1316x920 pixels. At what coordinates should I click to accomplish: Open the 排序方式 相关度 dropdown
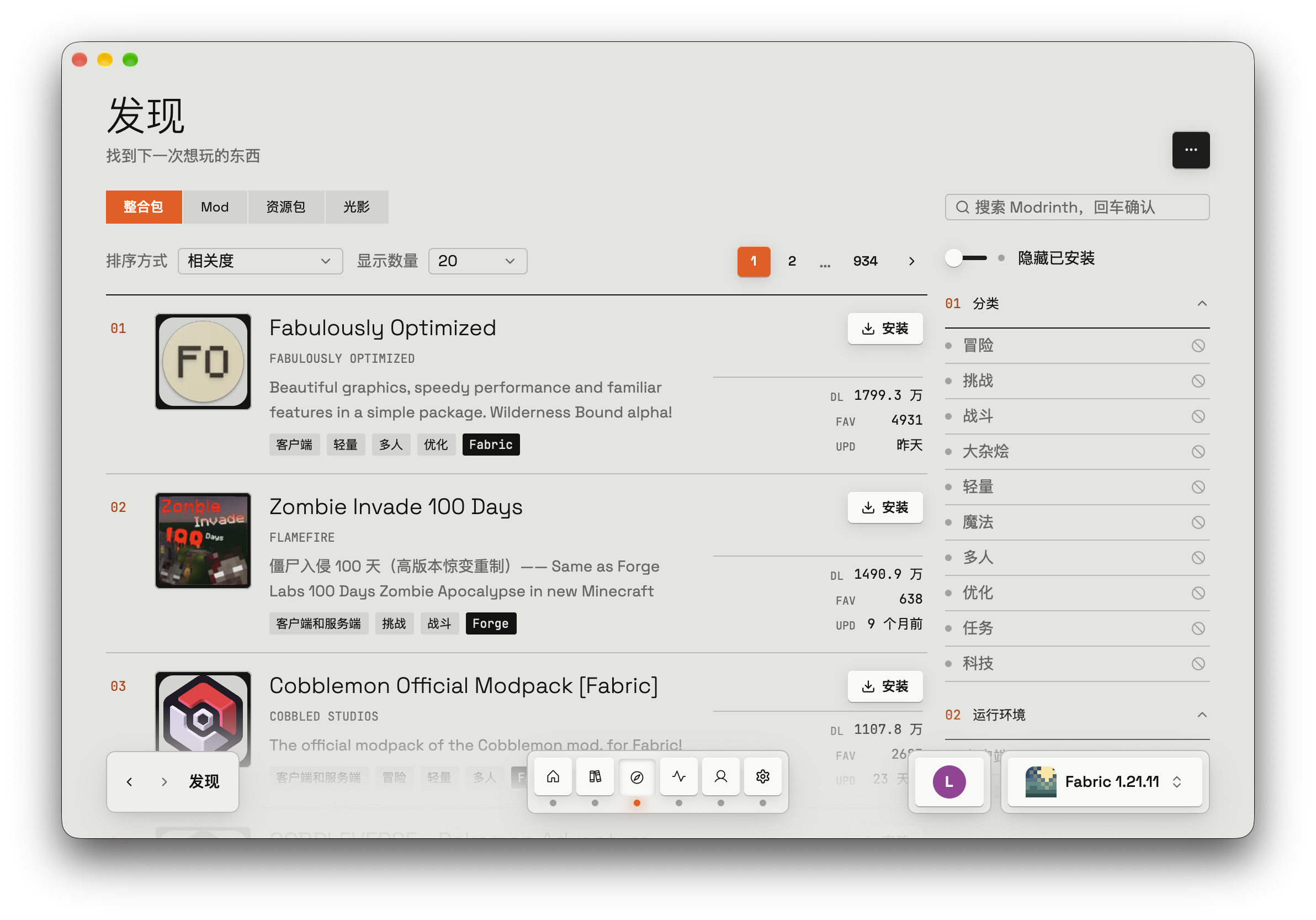(x=260, y=261)
